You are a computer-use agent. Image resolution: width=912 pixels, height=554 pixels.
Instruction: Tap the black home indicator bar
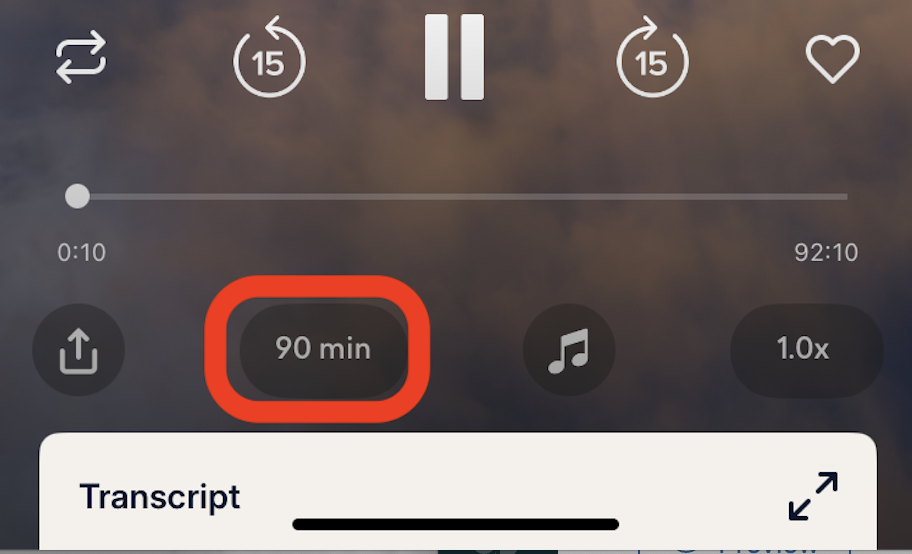455,524
